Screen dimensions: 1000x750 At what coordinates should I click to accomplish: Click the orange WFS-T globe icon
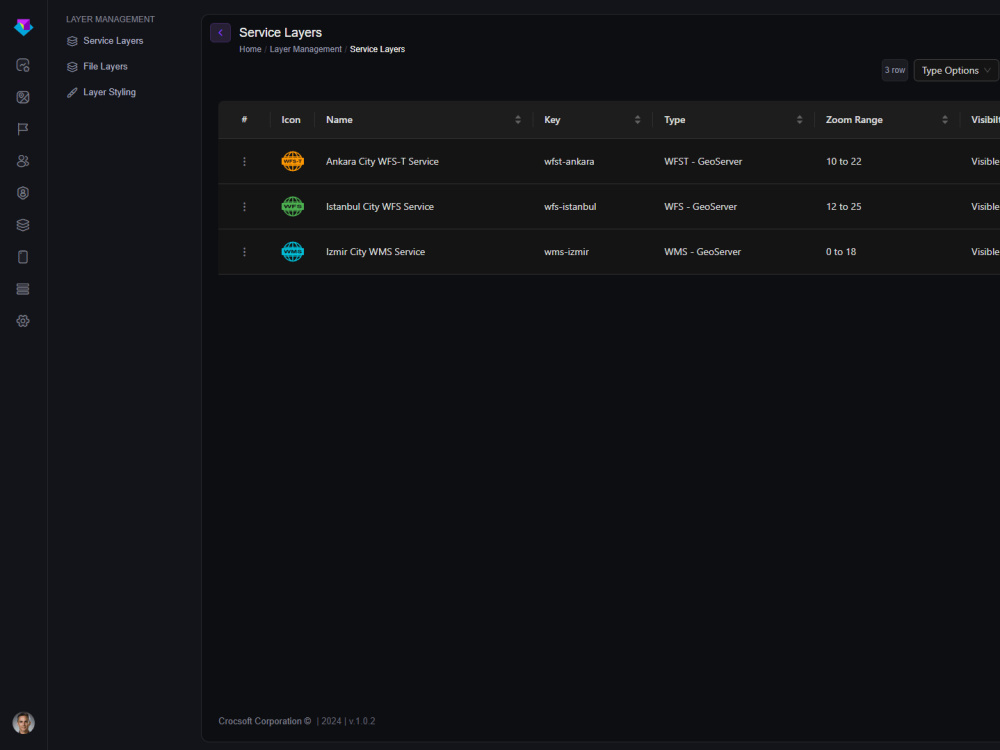coord(293,161)
